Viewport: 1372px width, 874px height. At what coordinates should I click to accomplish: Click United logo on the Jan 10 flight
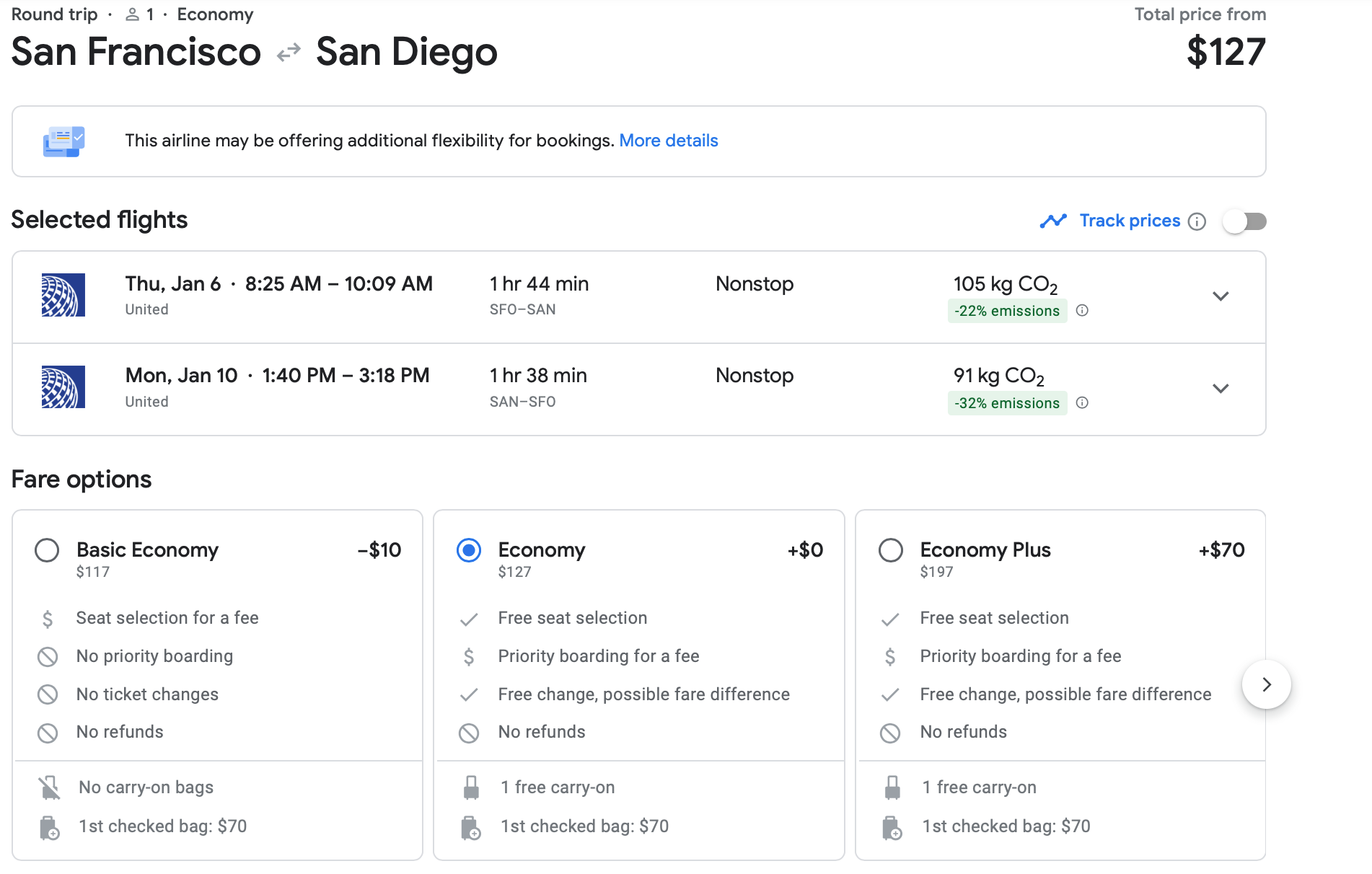[x=63, y=387]
